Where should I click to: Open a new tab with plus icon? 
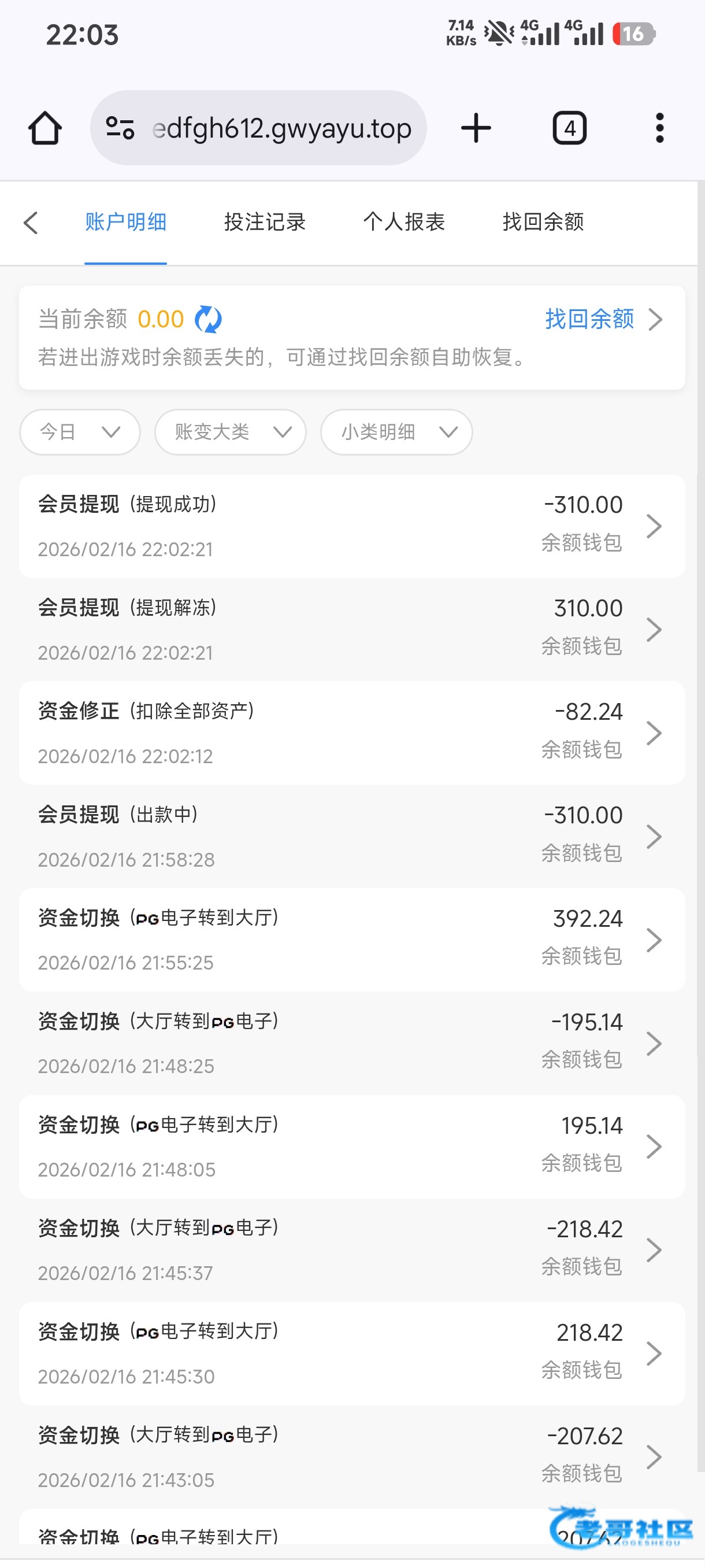point(476,128)
